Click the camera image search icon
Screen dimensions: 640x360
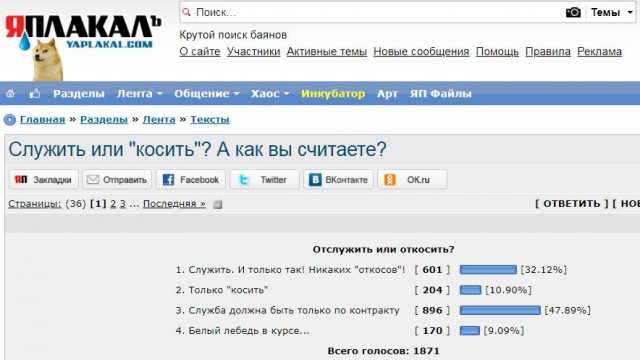573,12
